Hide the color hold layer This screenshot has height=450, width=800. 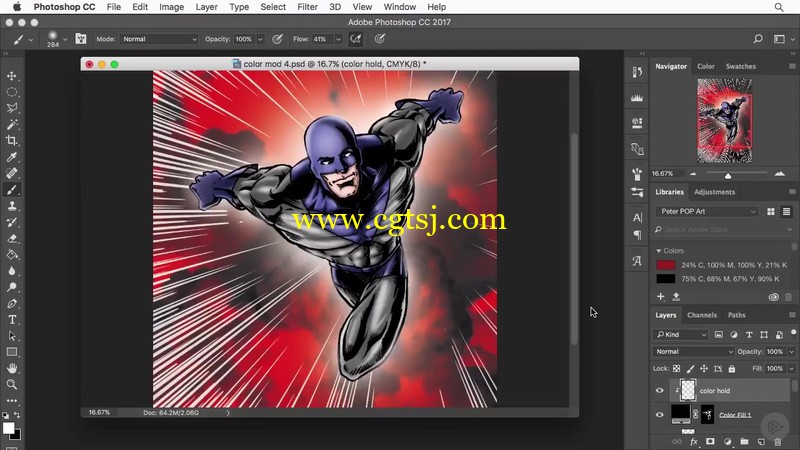(x=660, y=391)
